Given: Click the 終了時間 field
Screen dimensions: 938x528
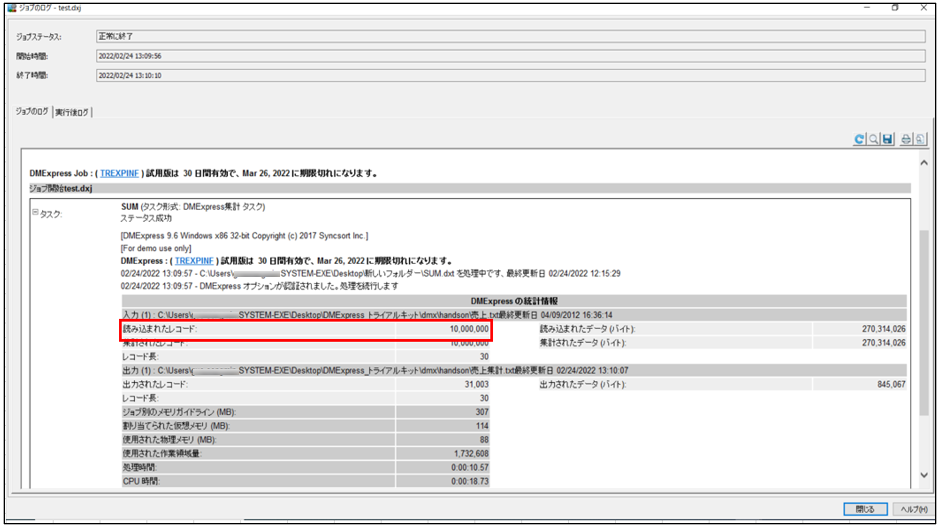Looking at the screenshot, I should [510, 75].
